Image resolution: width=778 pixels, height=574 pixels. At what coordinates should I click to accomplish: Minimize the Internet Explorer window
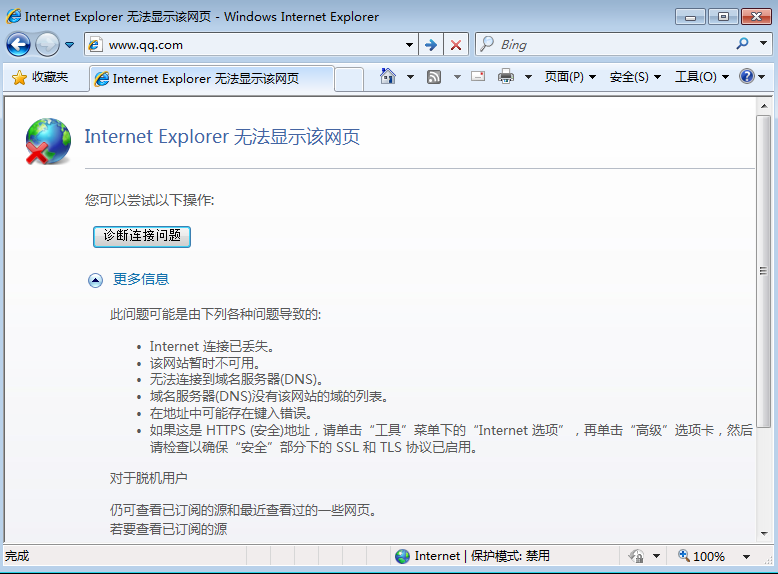(690, 16)
